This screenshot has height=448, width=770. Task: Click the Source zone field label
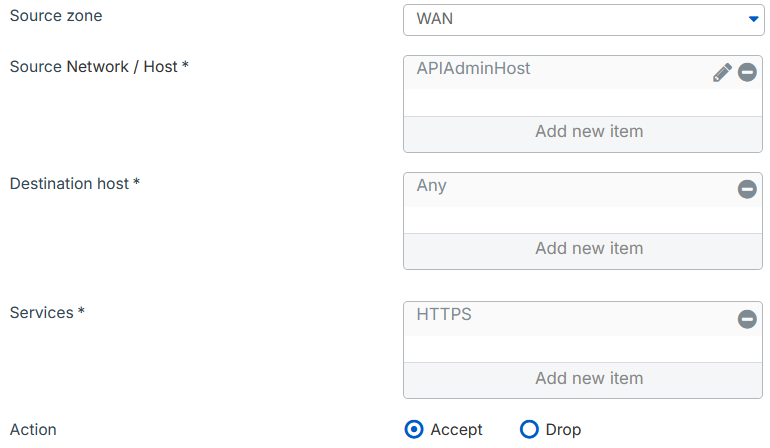(x=56, y=16)
